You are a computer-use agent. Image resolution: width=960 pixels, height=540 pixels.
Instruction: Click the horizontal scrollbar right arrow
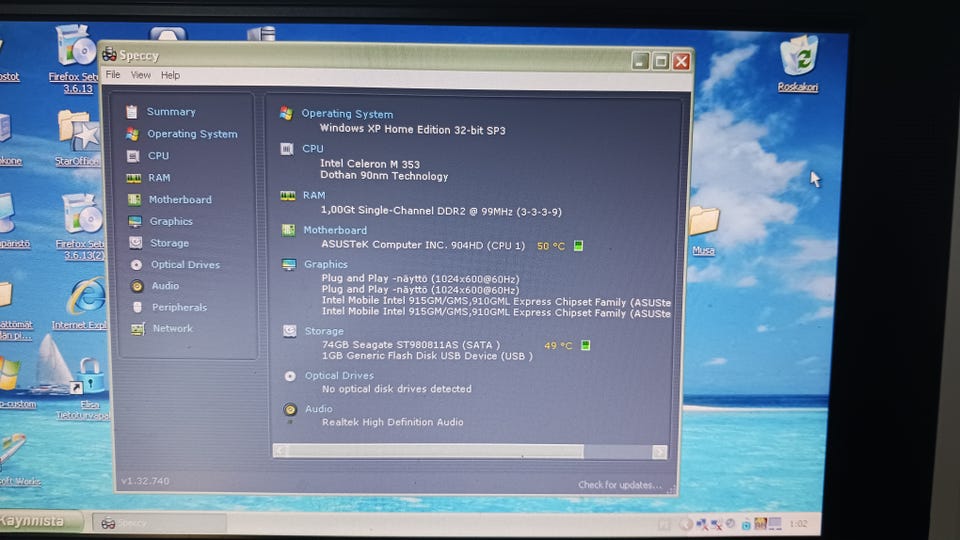click(x=659, y=452)
